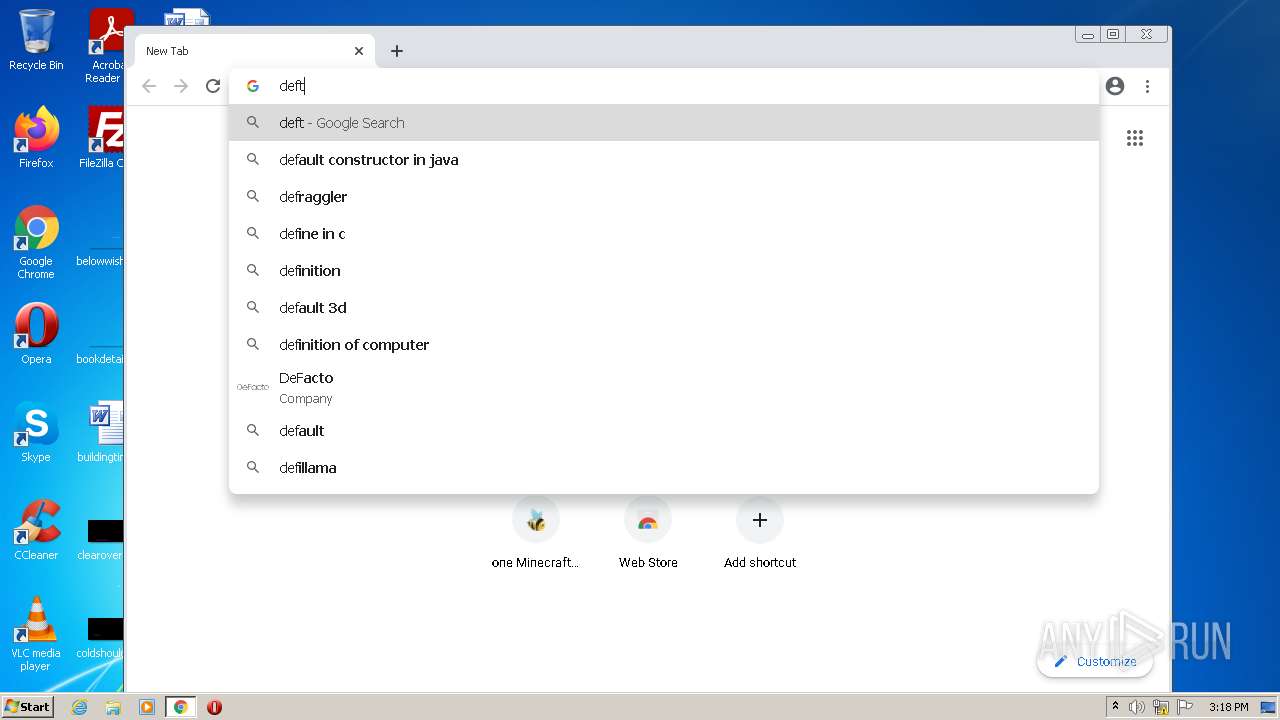Open a new tab with plus button

397,51
